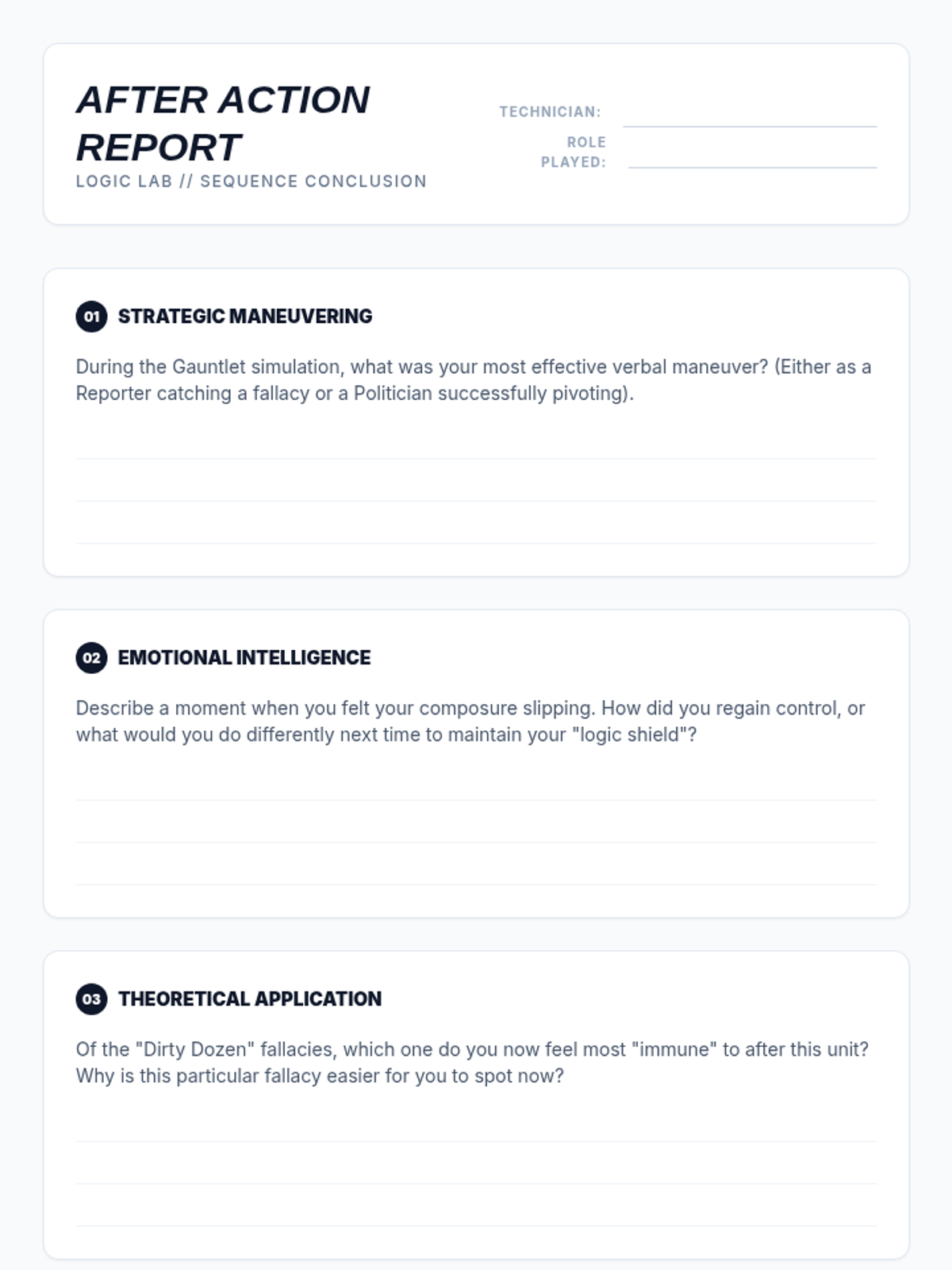Click the 02 section number badge
The image size is (952, 1270).
point(91,658)
